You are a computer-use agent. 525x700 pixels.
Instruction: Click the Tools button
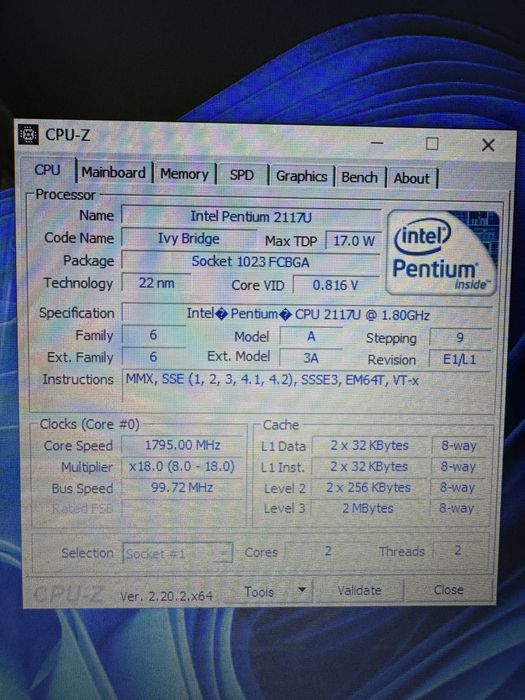pos(258,592)
